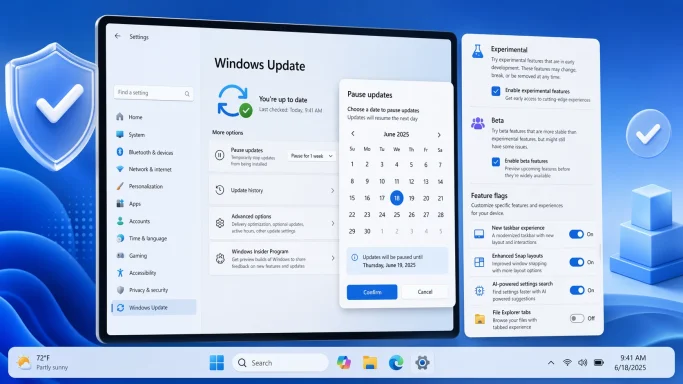
Task: Turn off New taskbar experience toggle
Action: pyautogui.click(x=576, y=234)
